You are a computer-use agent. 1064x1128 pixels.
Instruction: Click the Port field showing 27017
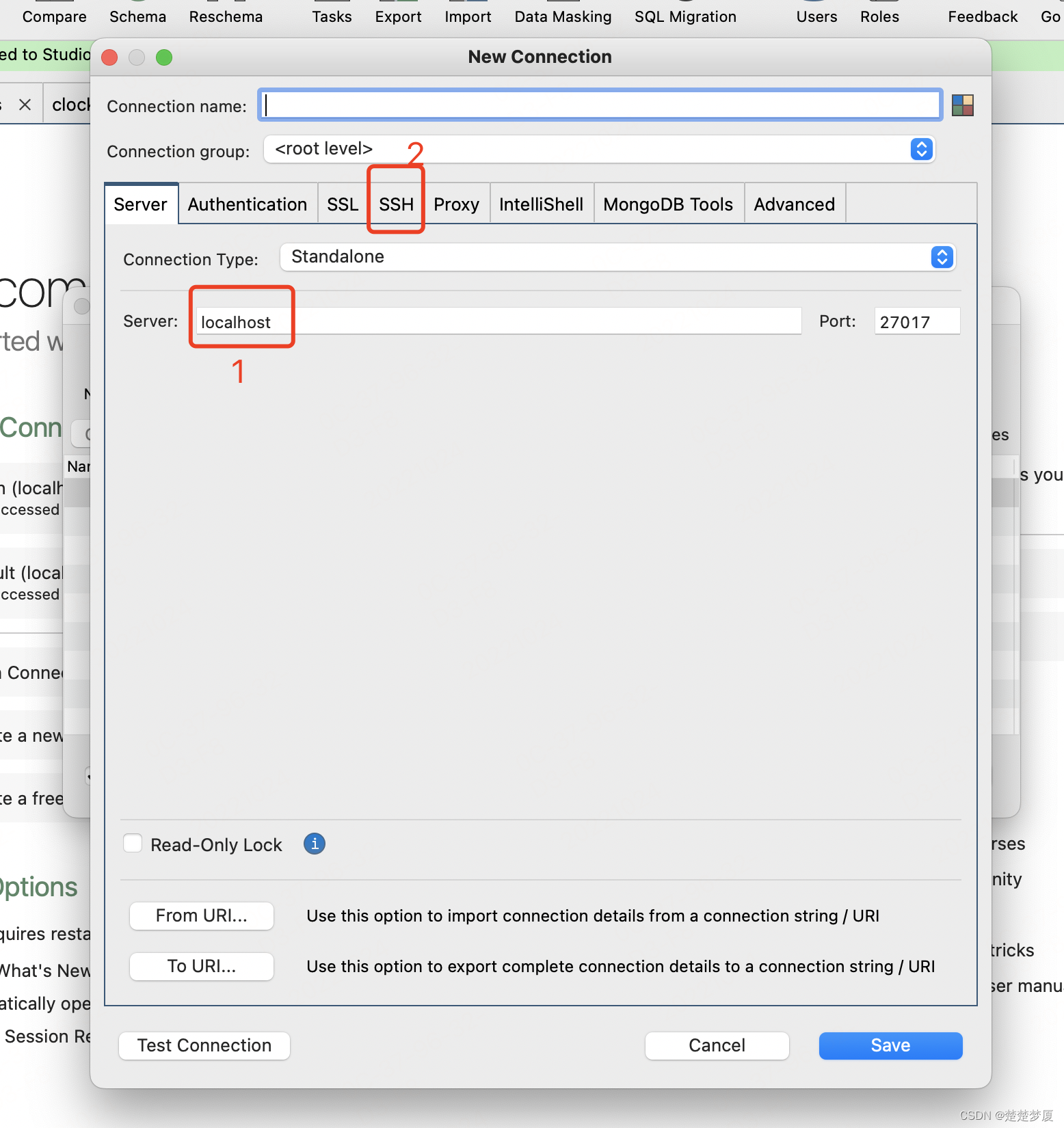(917, 321)
